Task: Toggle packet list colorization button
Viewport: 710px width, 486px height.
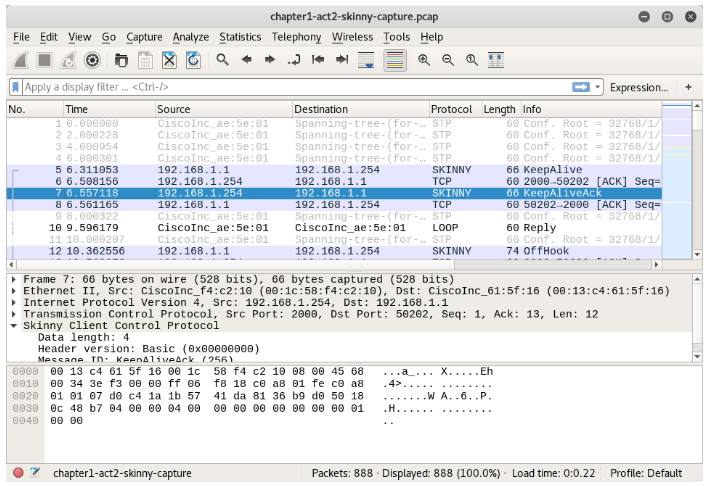Action: coord(394,60)
